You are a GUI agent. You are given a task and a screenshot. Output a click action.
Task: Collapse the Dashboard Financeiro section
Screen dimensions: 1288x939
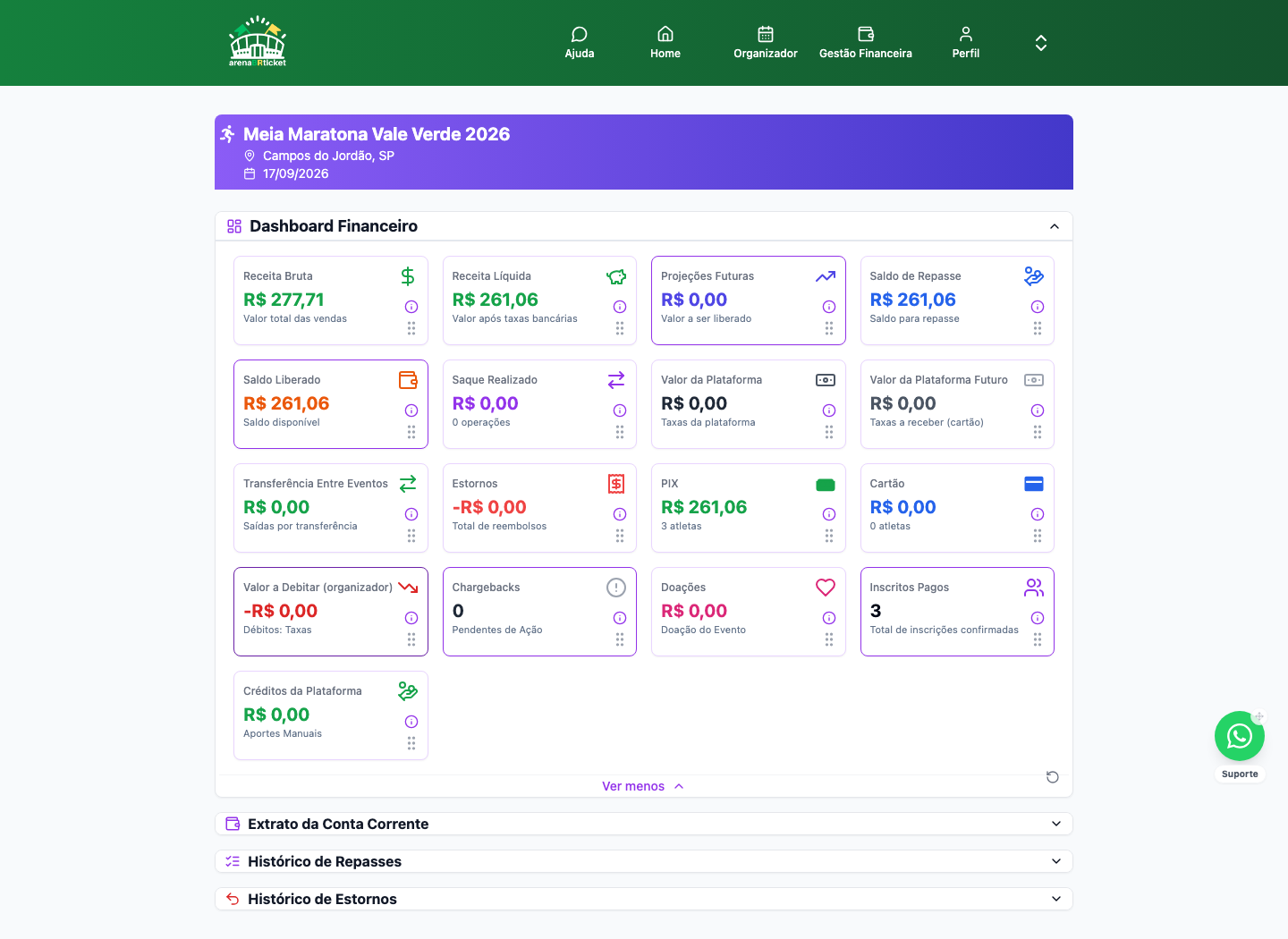tap(1055, 226)
